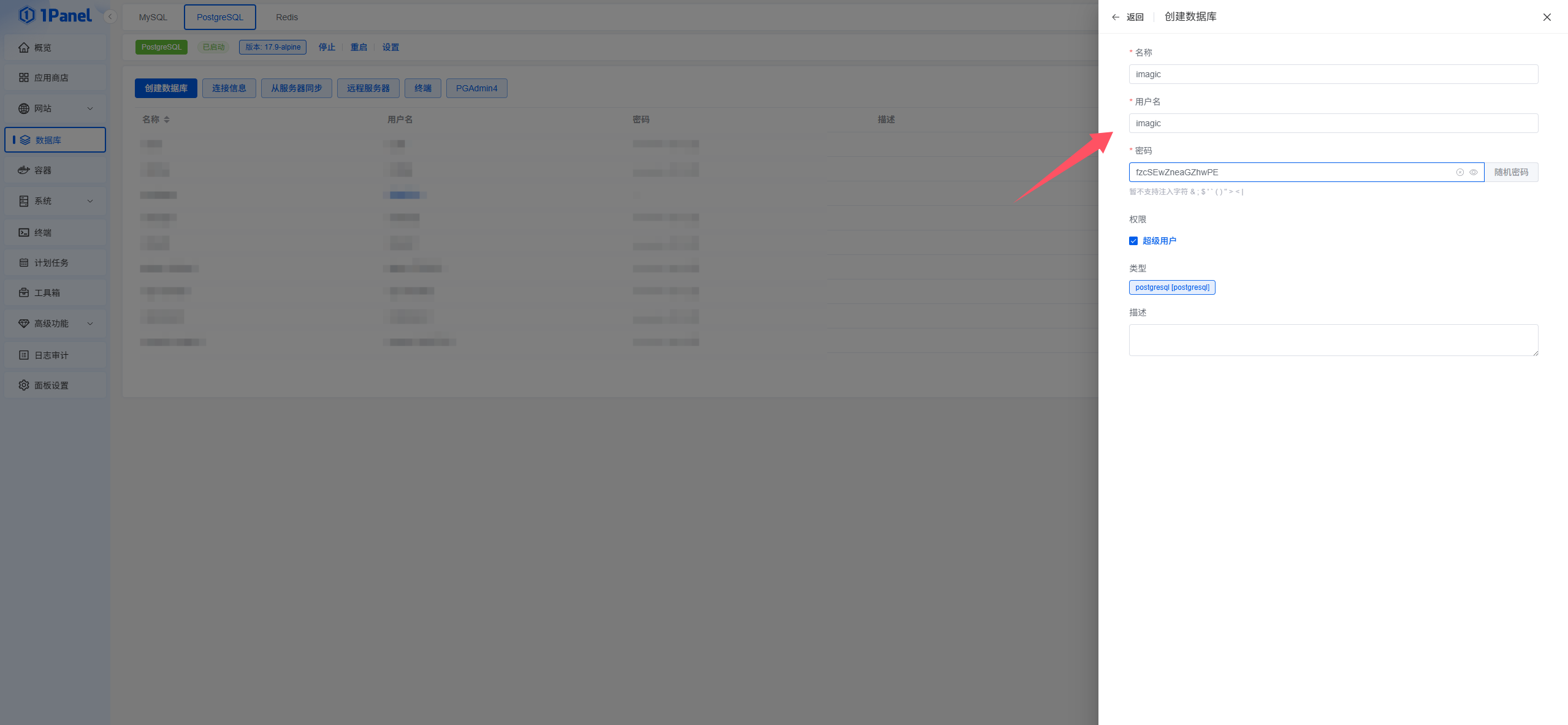Image resolution: width=1568 pixels, height=725 pixels.
Task: Click the 终端 button in database toolbar
Action: [423, 88]
